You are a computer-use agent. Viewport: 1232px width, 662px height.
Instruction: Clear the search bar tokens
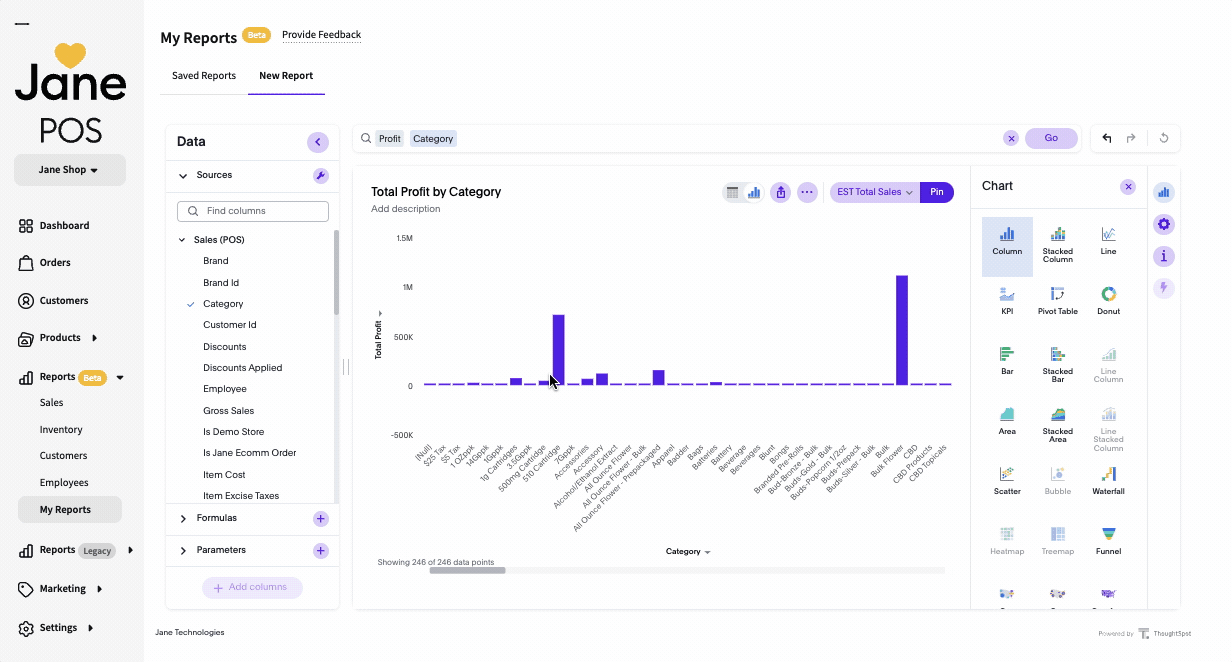[1011, 138]
